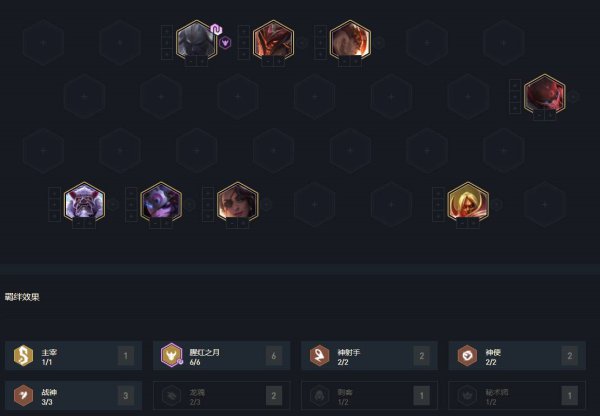600x416 pixels.
Task: Click the purple chosen-link badge on gray champion
Action: tap(216, 29)
